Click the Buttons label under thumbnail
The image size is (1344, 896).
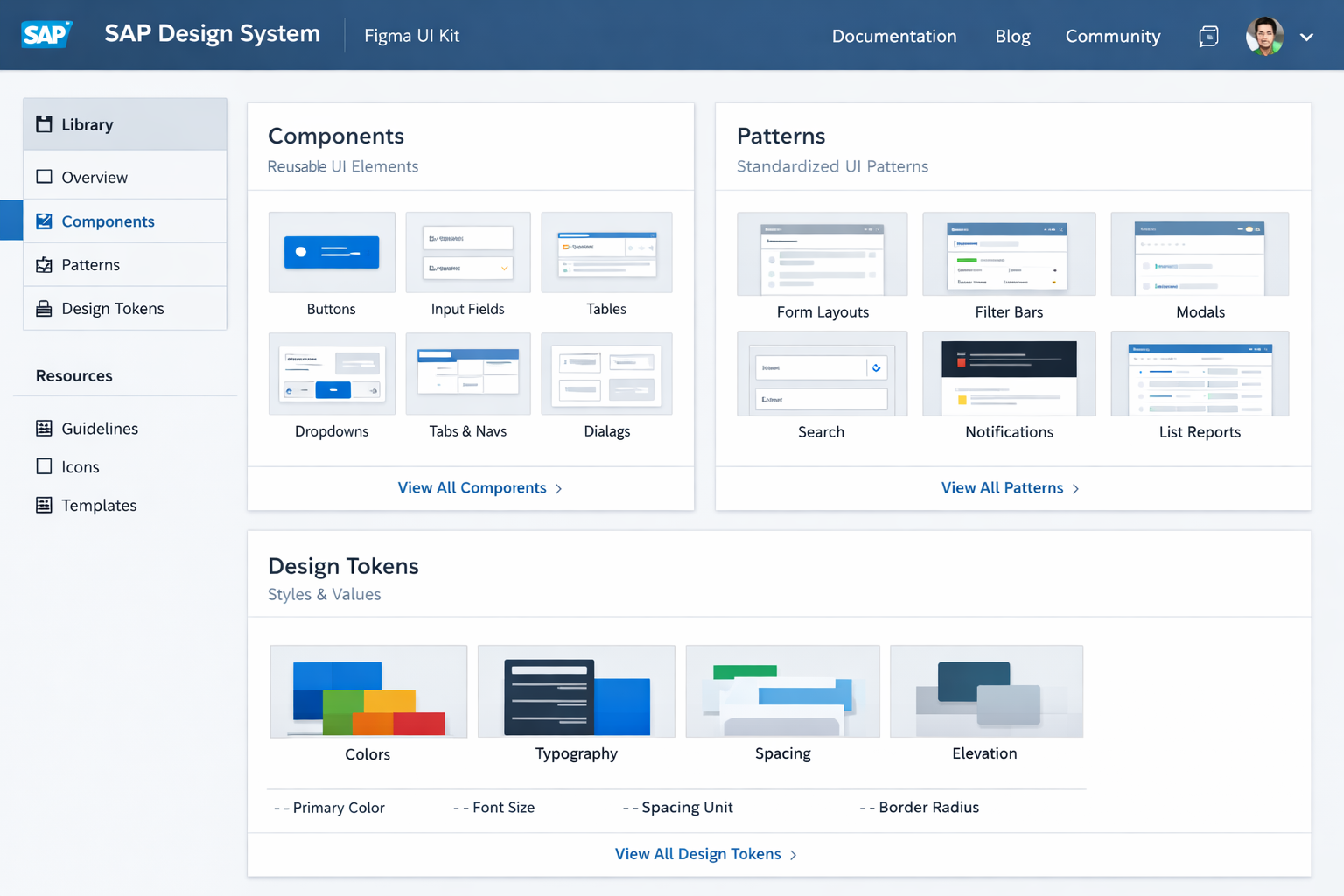click(x=332, y=309)
